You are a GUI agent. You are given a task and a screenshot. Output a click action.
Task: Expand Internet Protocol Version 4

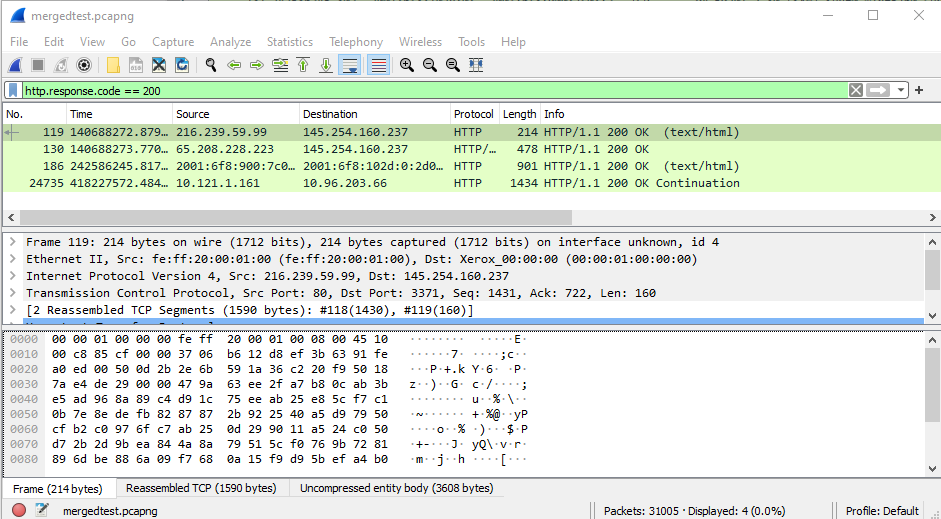(x=12, y=276)
